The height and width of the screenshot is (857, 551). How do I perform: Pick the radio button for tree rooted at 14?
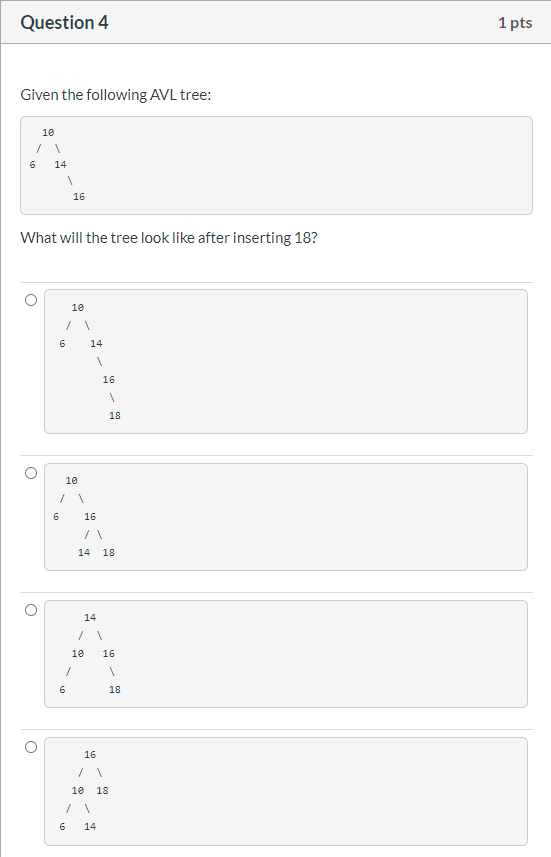point(31,610)
